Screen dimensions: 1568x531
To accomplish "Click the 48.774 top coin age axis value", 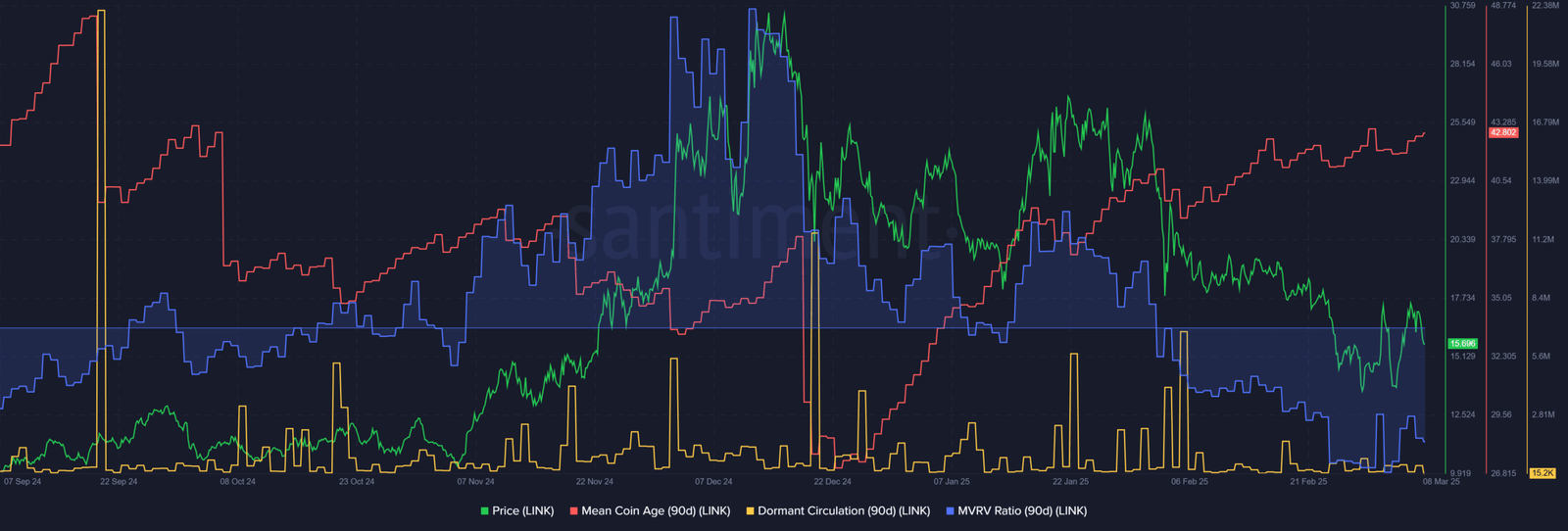I will 1502,6.
